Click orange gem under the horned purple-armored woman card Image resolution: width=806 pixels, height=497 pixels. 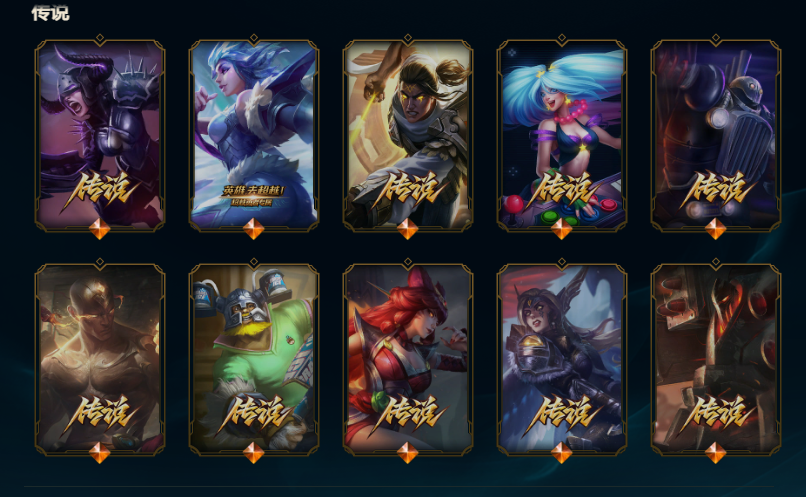[x=100, y=229]
